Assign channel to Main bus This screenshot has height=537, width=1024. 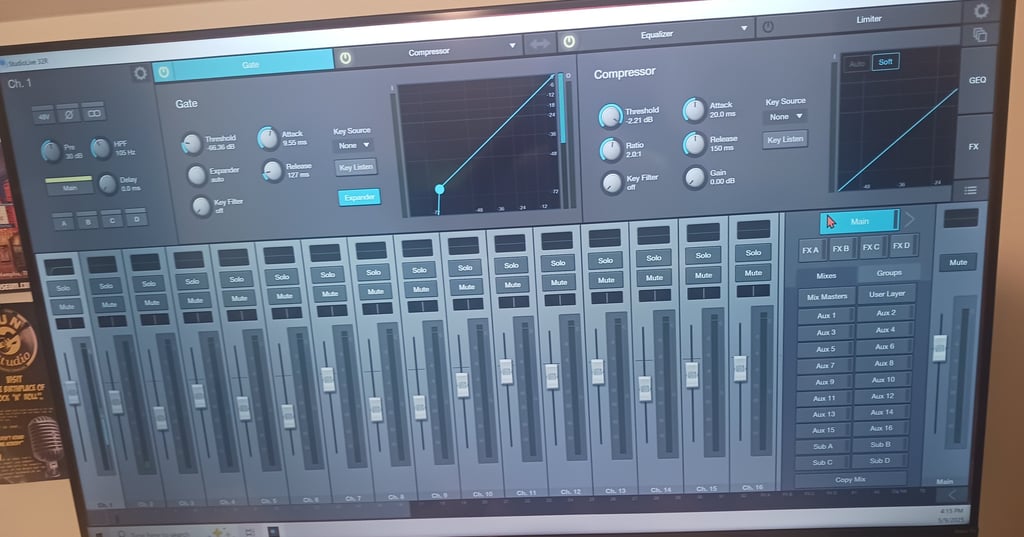69,188
